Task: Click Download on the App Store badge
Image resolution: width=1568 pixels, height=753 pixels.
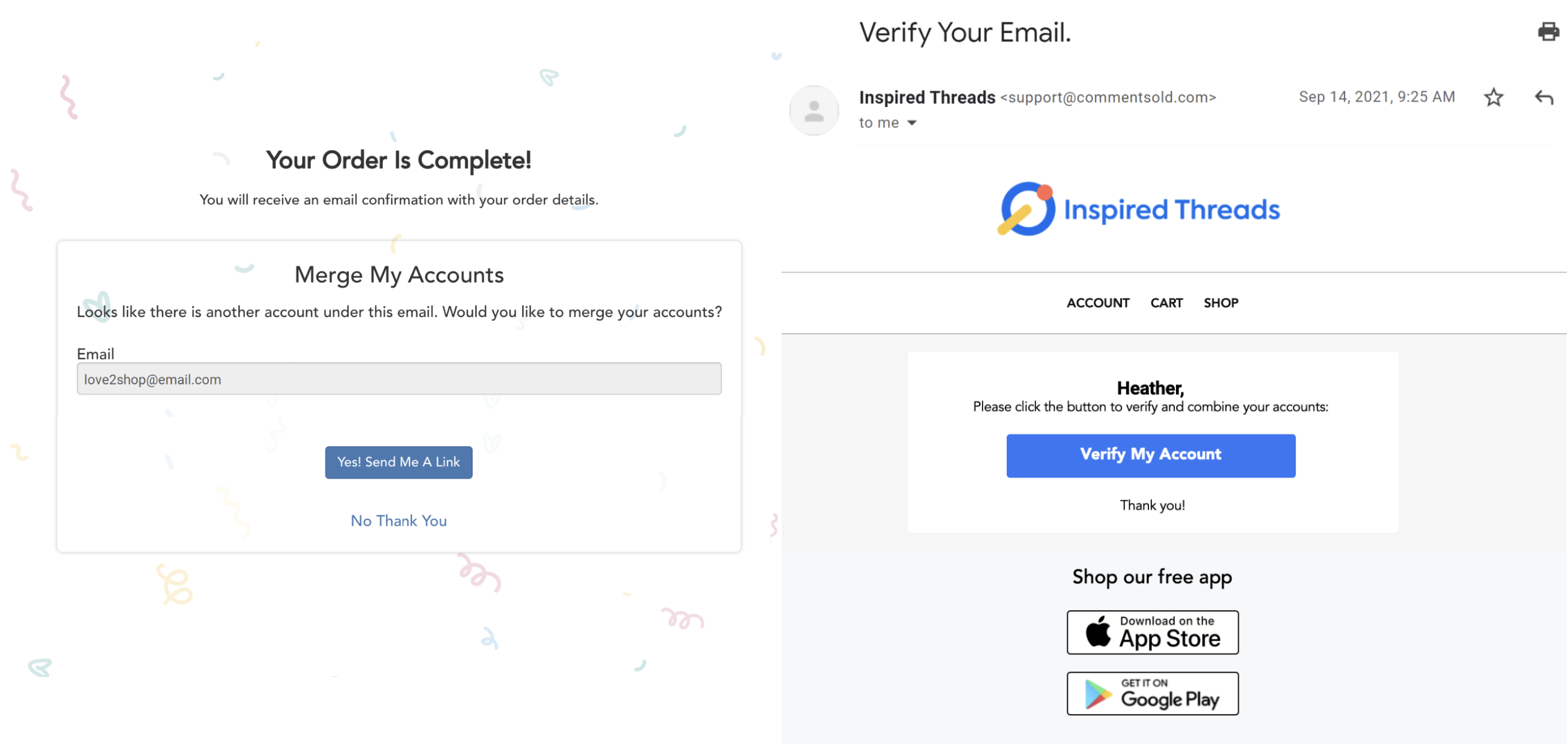Action: tap(1152, 632)
